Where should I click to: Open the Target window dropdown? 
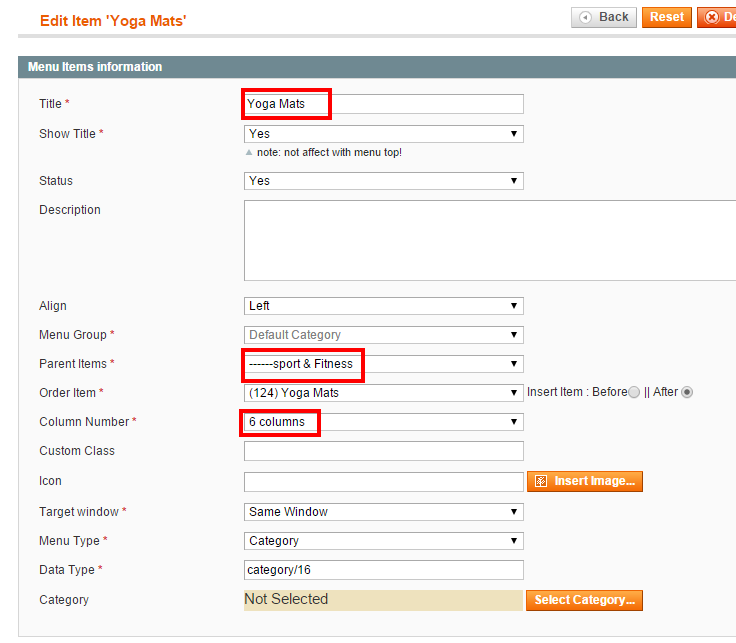pos(383,512)
